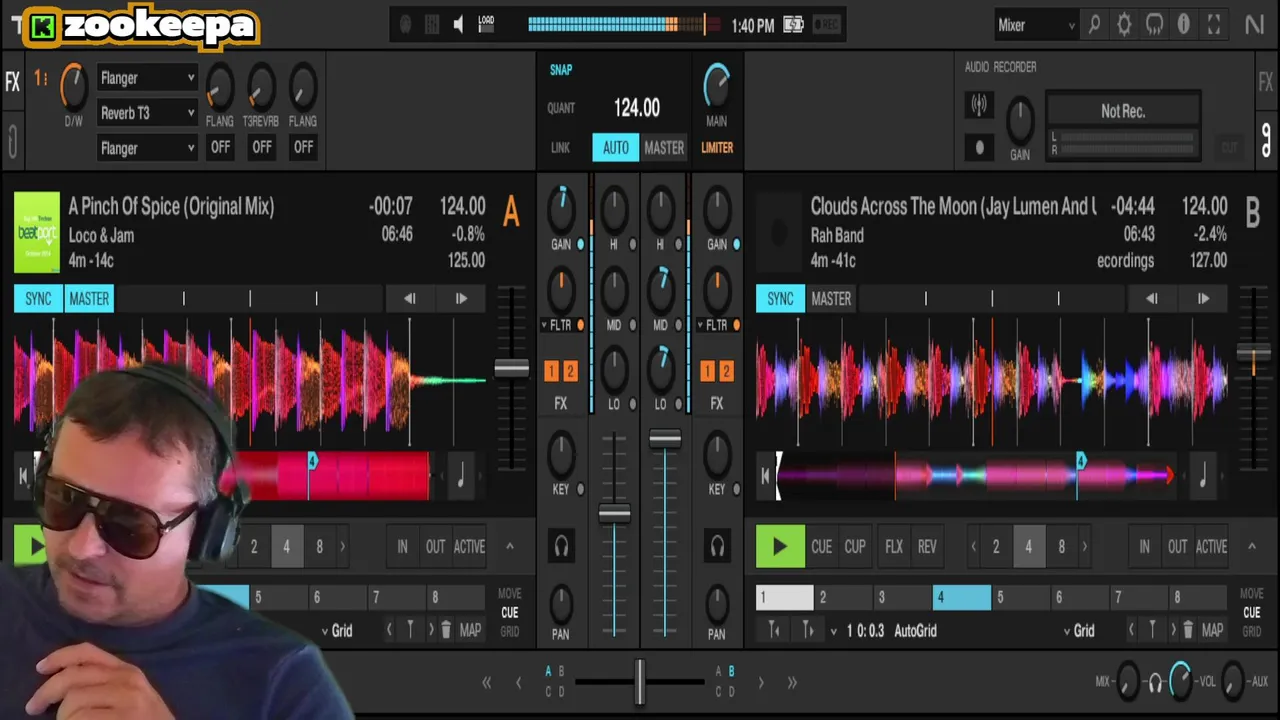1280x720 pixels.
Task: Collapse Deck A advanced panel arrow
Action: pyautogui.click(x=509, y=546)
